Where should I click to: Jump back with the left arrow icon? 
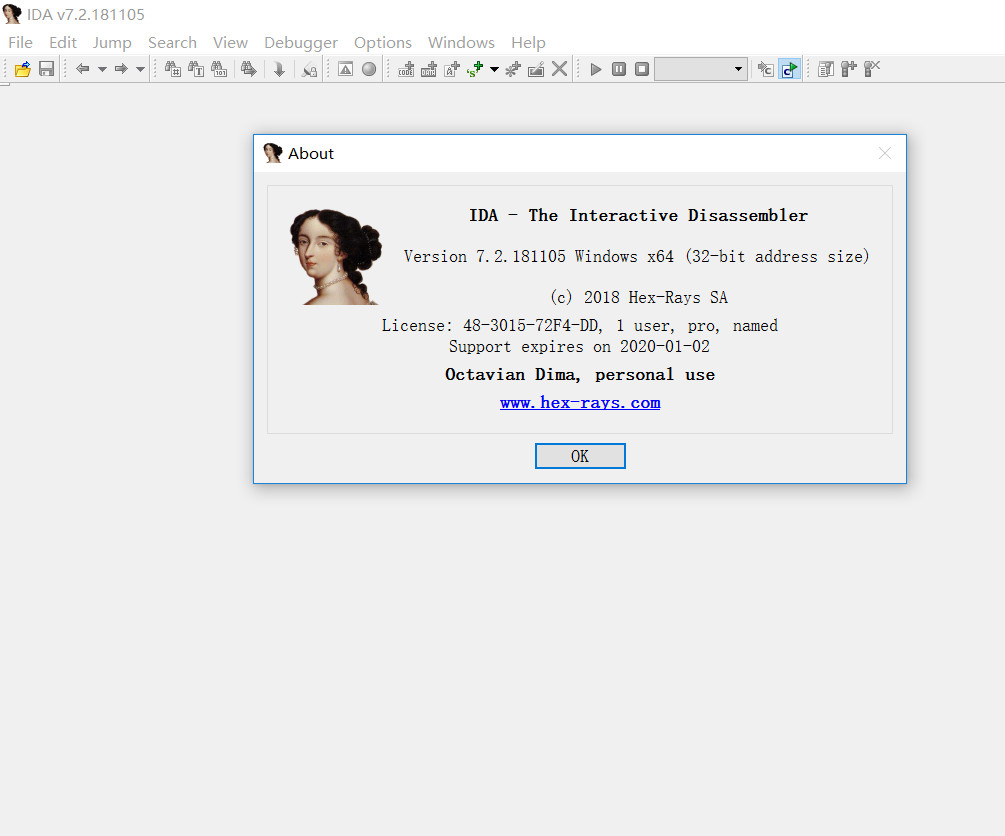(x=83, y=69)
